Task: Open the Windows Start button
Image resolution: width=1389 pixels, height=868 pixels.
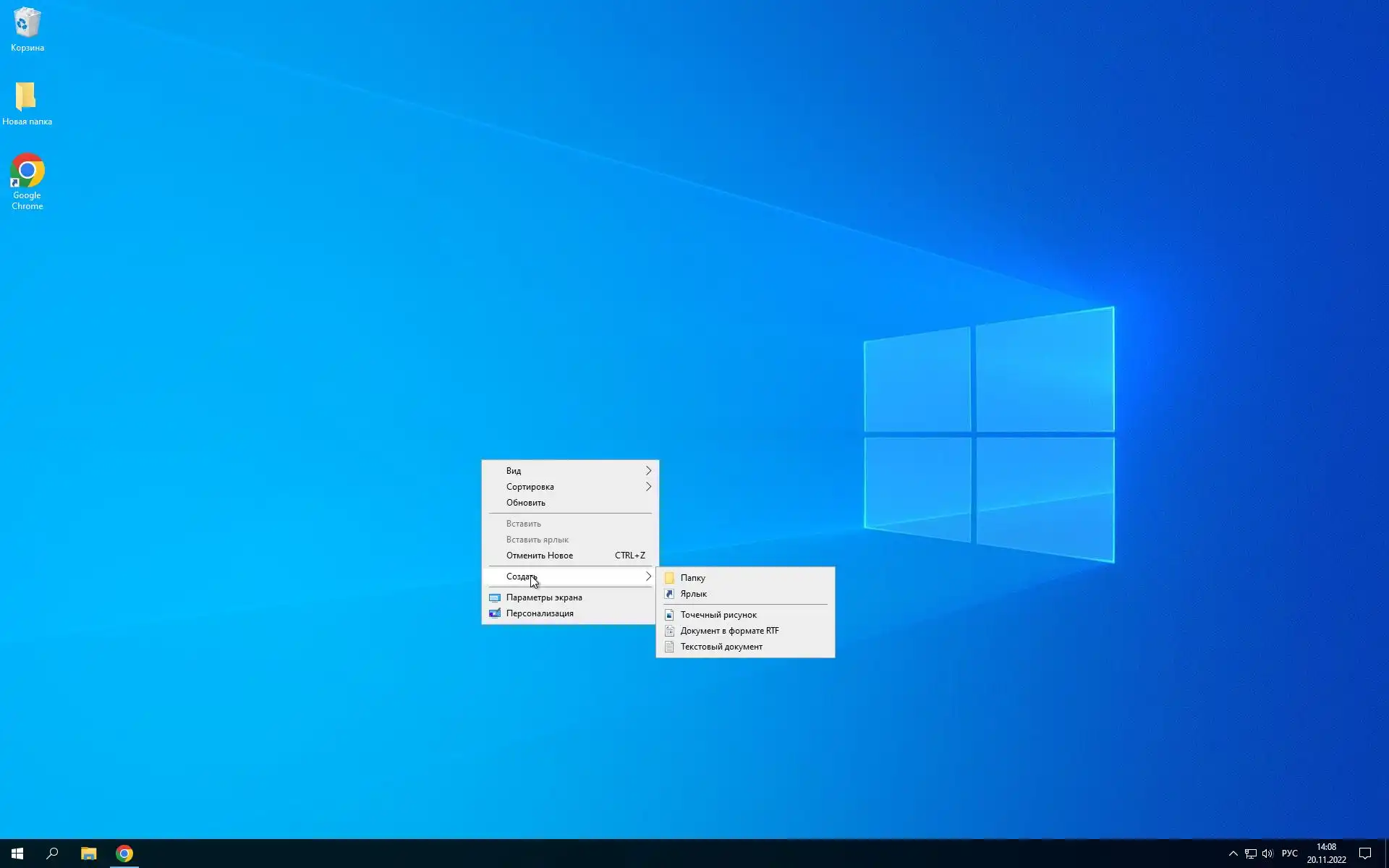Action: [x=17, y=854]
